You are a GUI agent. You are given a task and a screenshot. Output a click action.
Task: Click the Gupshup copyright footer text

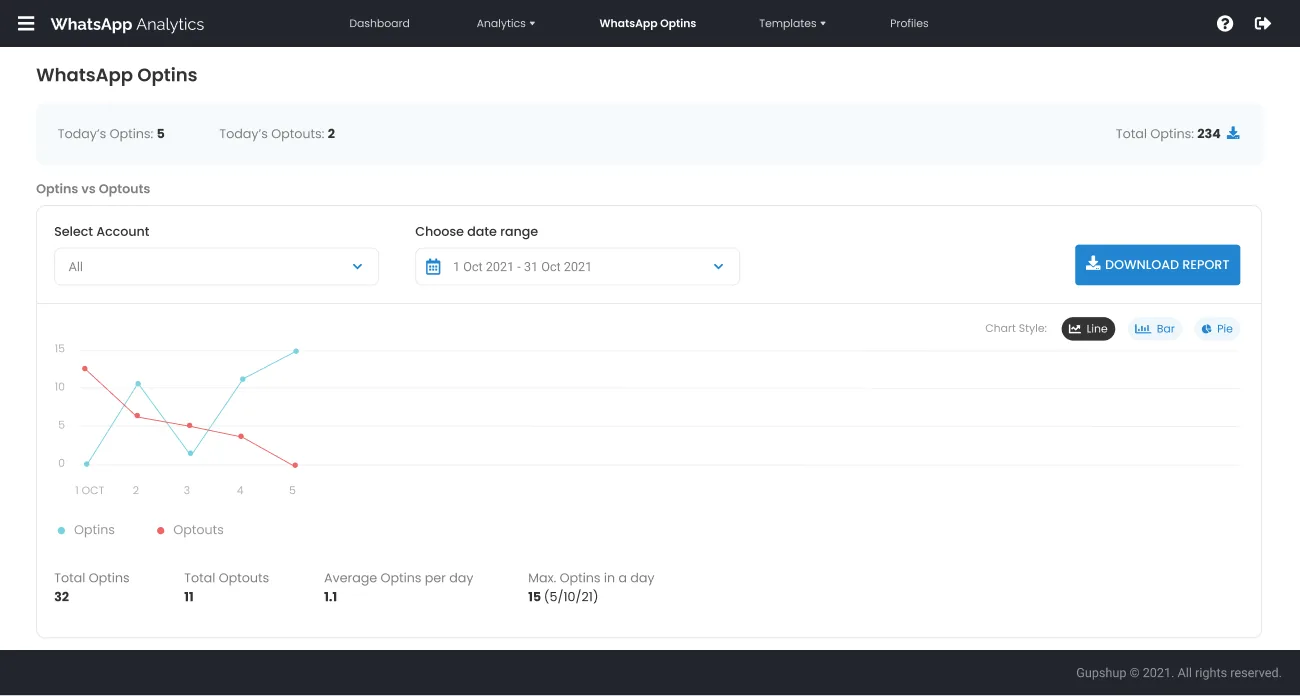pyautogui.click(x=1179, y=673)
